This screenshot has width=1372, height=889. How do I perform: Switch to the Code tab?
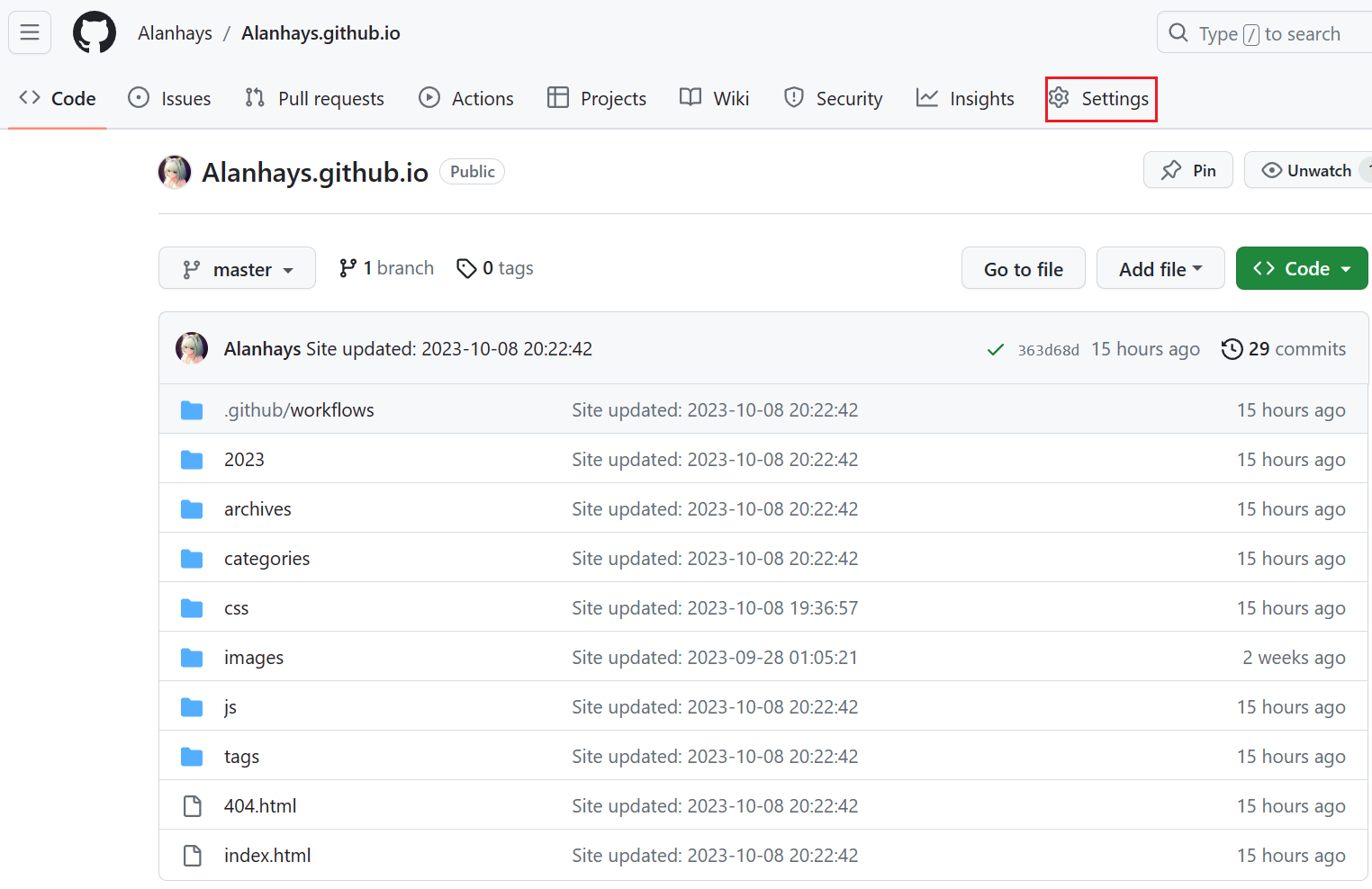58,98
